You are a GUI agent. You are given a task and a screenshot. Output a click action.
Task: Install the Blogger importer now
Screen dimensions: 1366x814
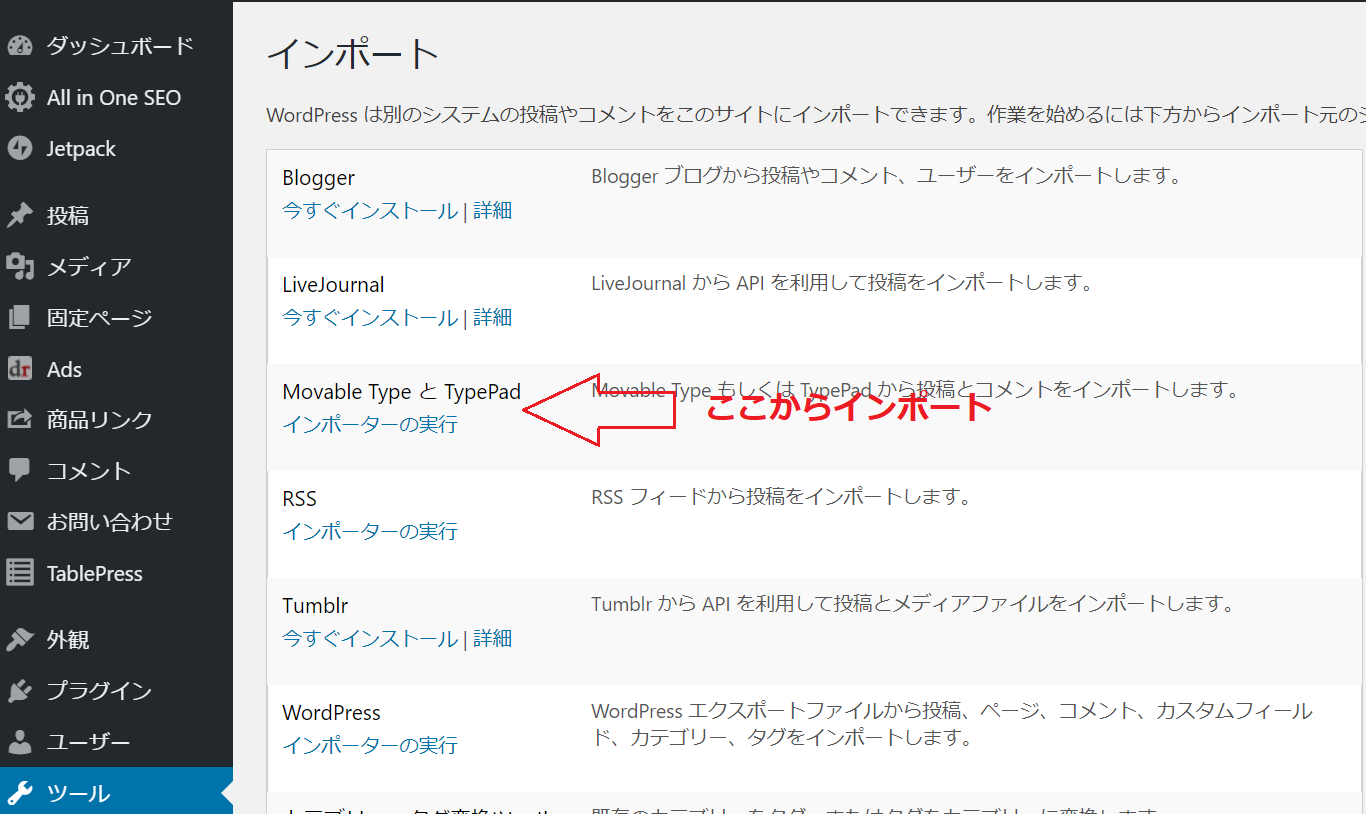click(x=370, y=211)
